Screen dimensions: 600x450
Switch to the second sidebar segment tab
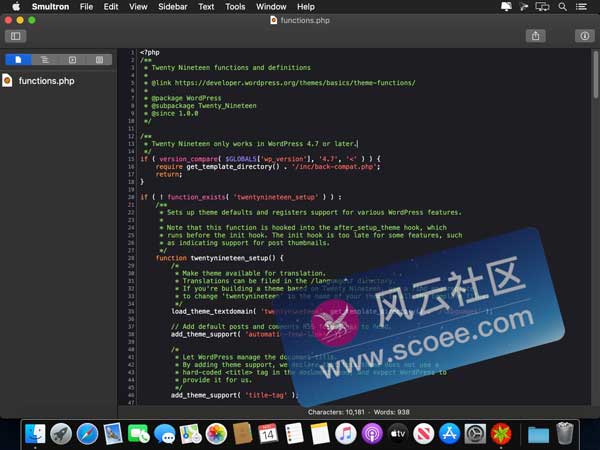(45, 60)
